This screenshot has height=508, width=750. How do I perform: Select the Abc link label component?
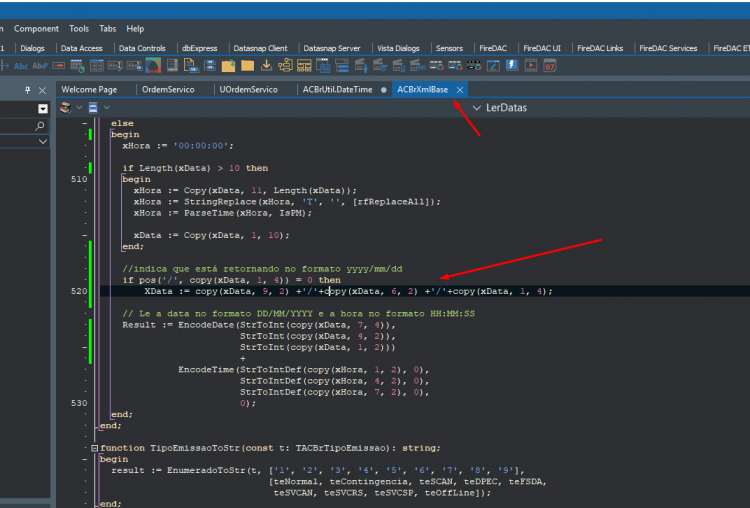point(40,66)
